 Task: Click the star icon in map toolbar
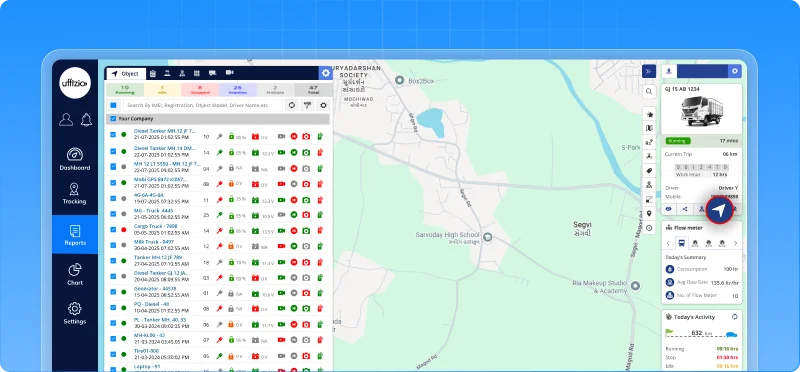coord(649,114)
